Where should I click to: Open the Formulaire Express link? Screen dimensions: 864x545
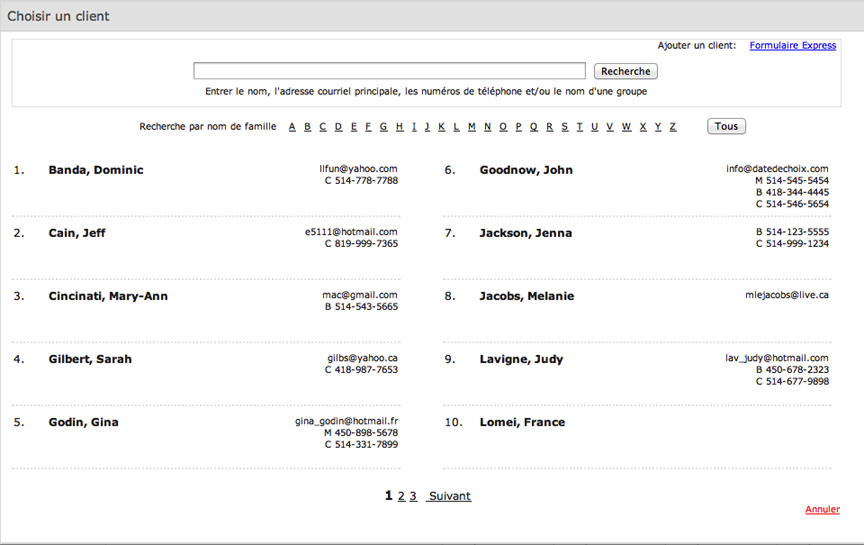[x=792, y=45]
